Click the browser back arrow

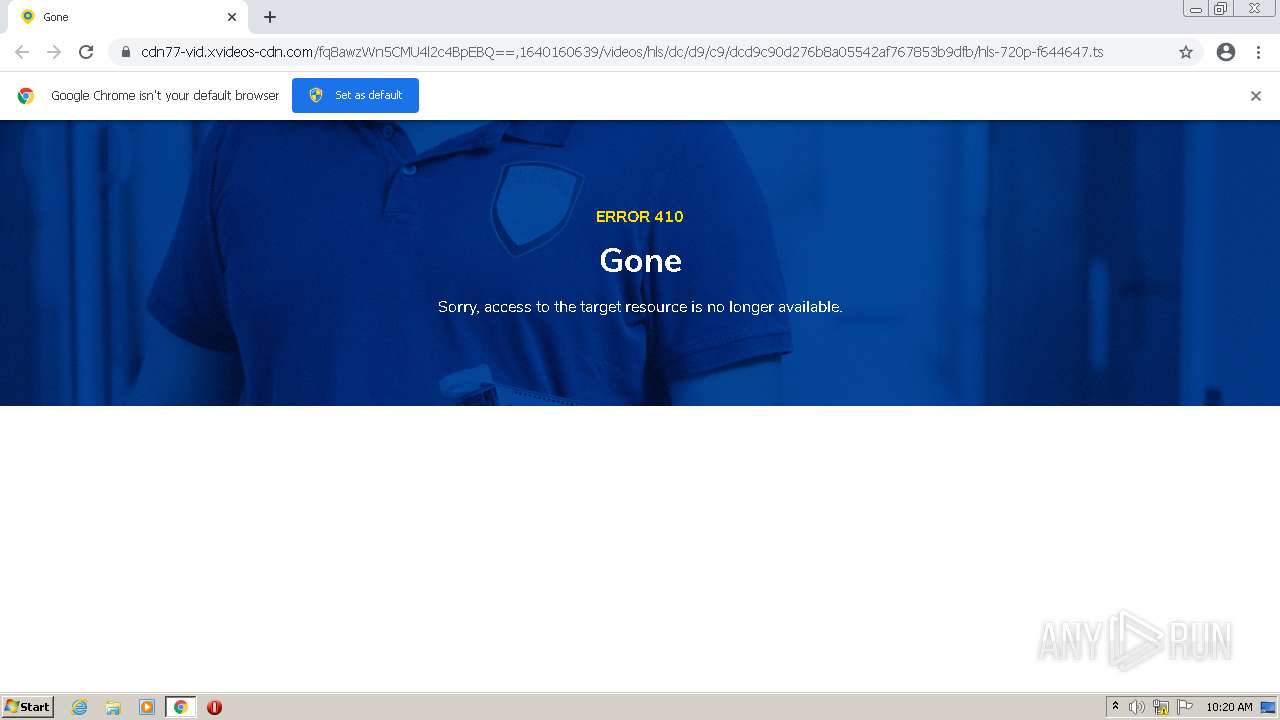coord(22,52)
